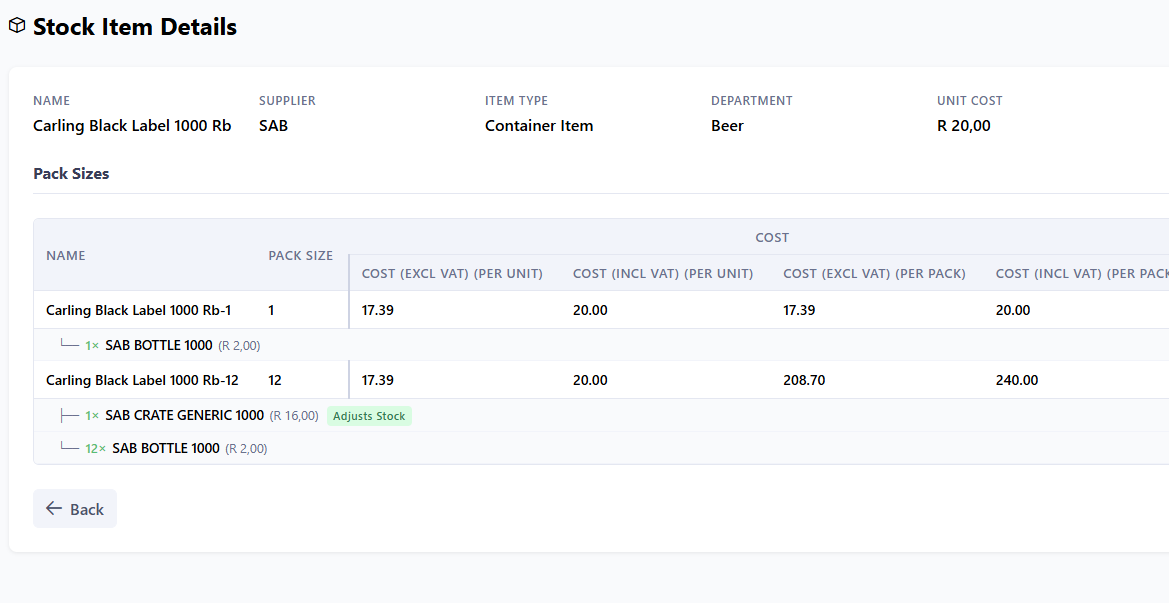Image resolution: width=1169 pixels, height=603 pixels.
Task: Click the PACK SIZE column header
Action: 300,256
